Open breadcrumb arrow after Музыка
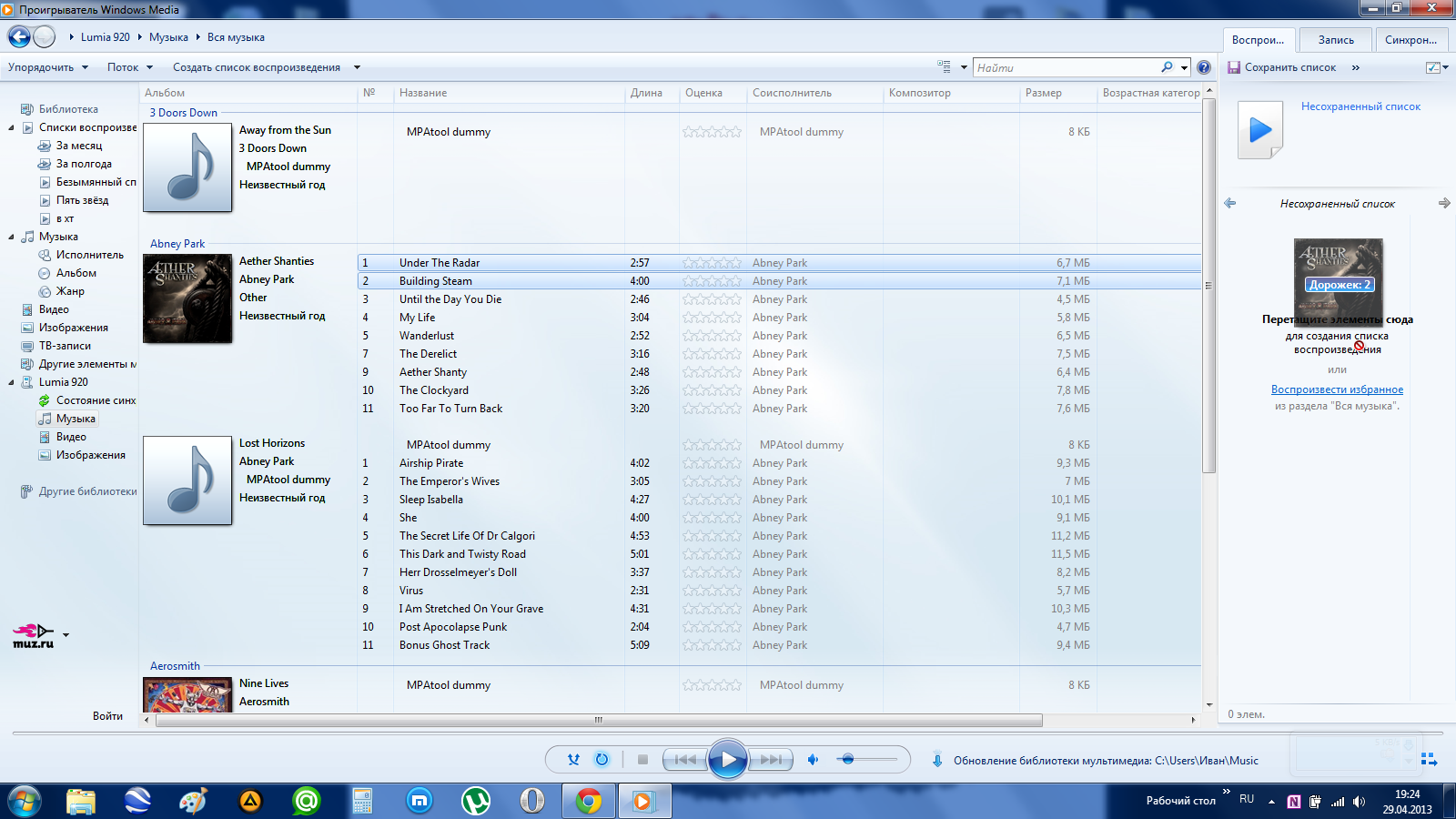Screen dimensions: 1456x819 point(197,37)
